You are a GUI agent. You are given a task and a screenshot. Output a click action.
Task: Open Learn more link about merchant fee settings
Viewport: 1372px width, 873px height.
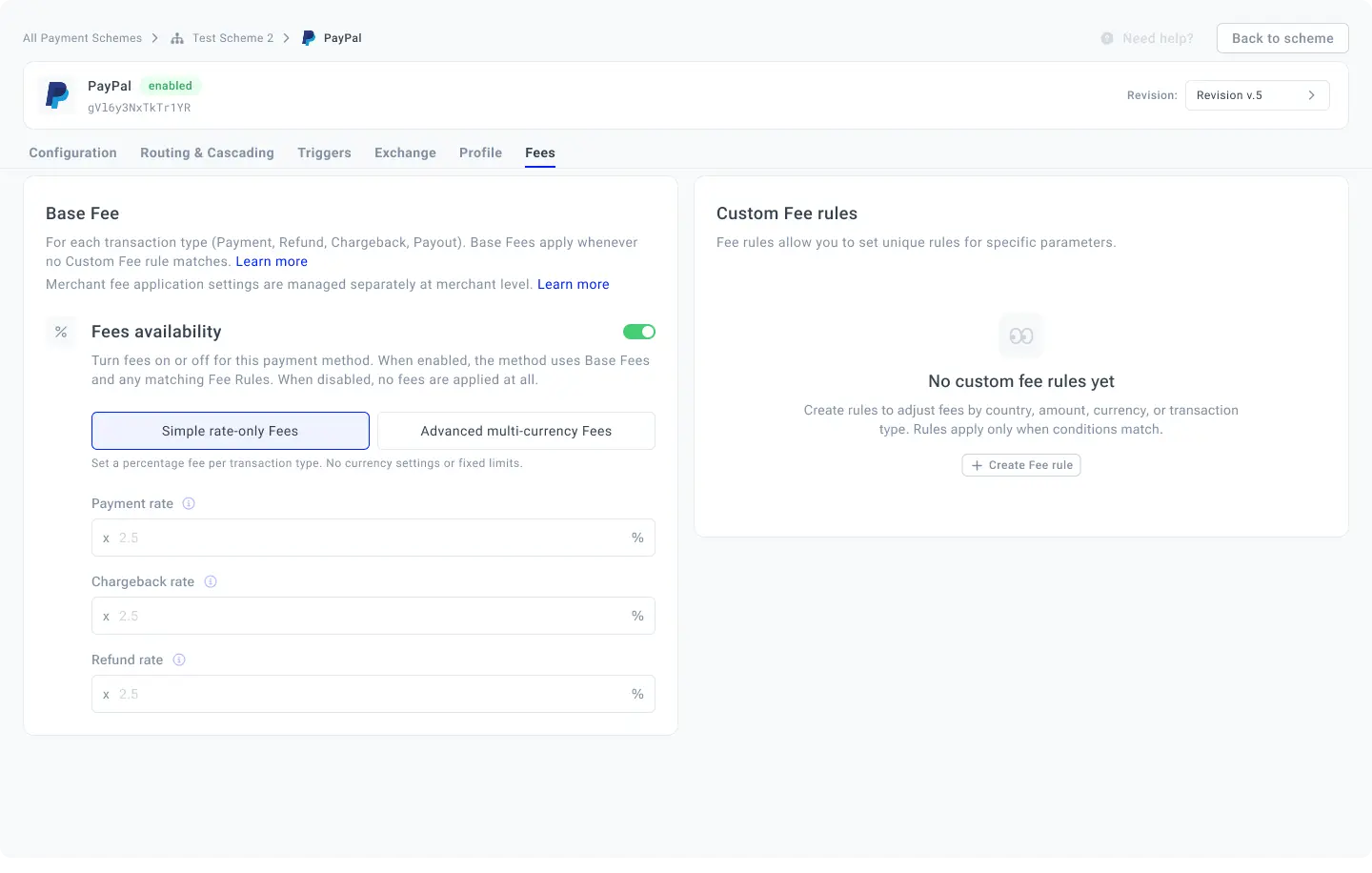pos(574,284)
